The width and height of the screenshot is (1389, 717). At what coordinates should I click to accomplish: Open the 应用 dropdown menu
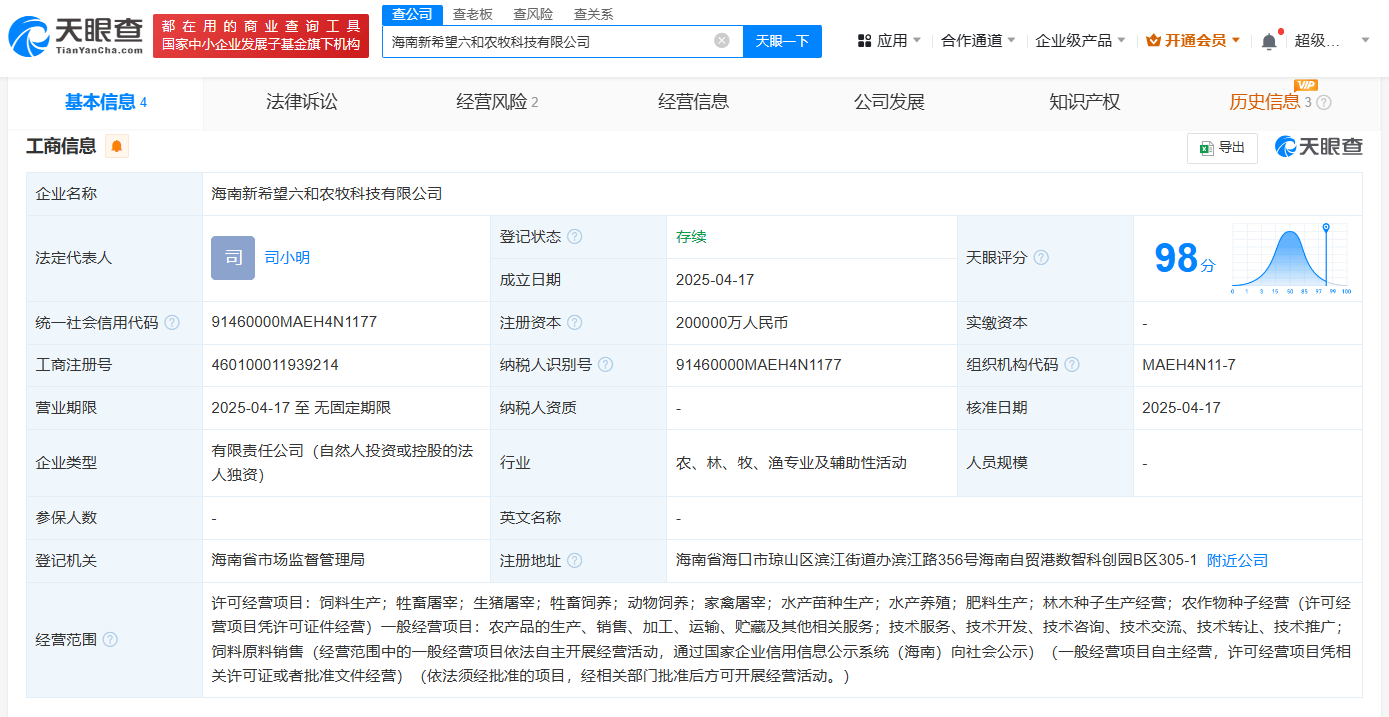(x=891, y=41)
